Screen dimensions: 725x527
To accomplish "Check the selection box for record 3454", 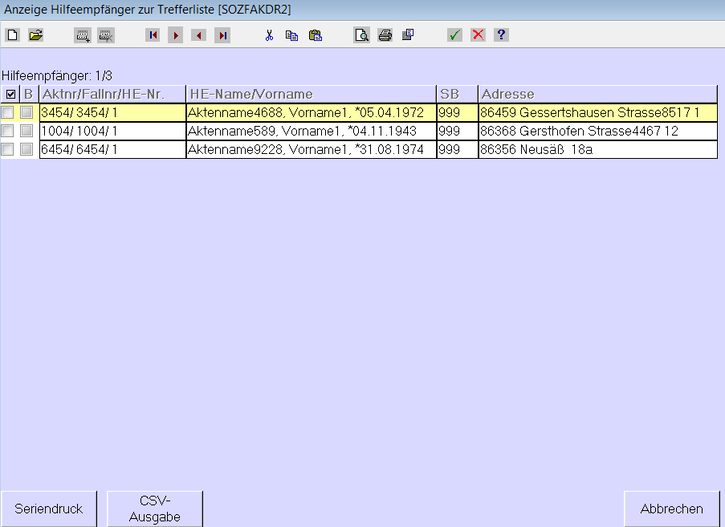I will (x=8, y=113).
